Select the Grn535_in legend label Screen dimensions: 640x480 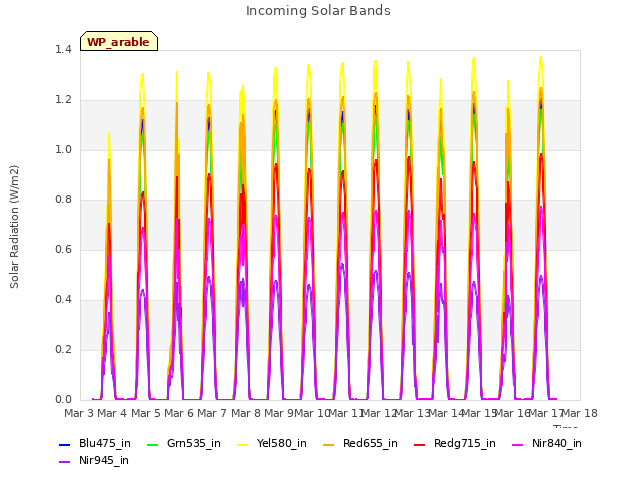(x=194, y=443)
